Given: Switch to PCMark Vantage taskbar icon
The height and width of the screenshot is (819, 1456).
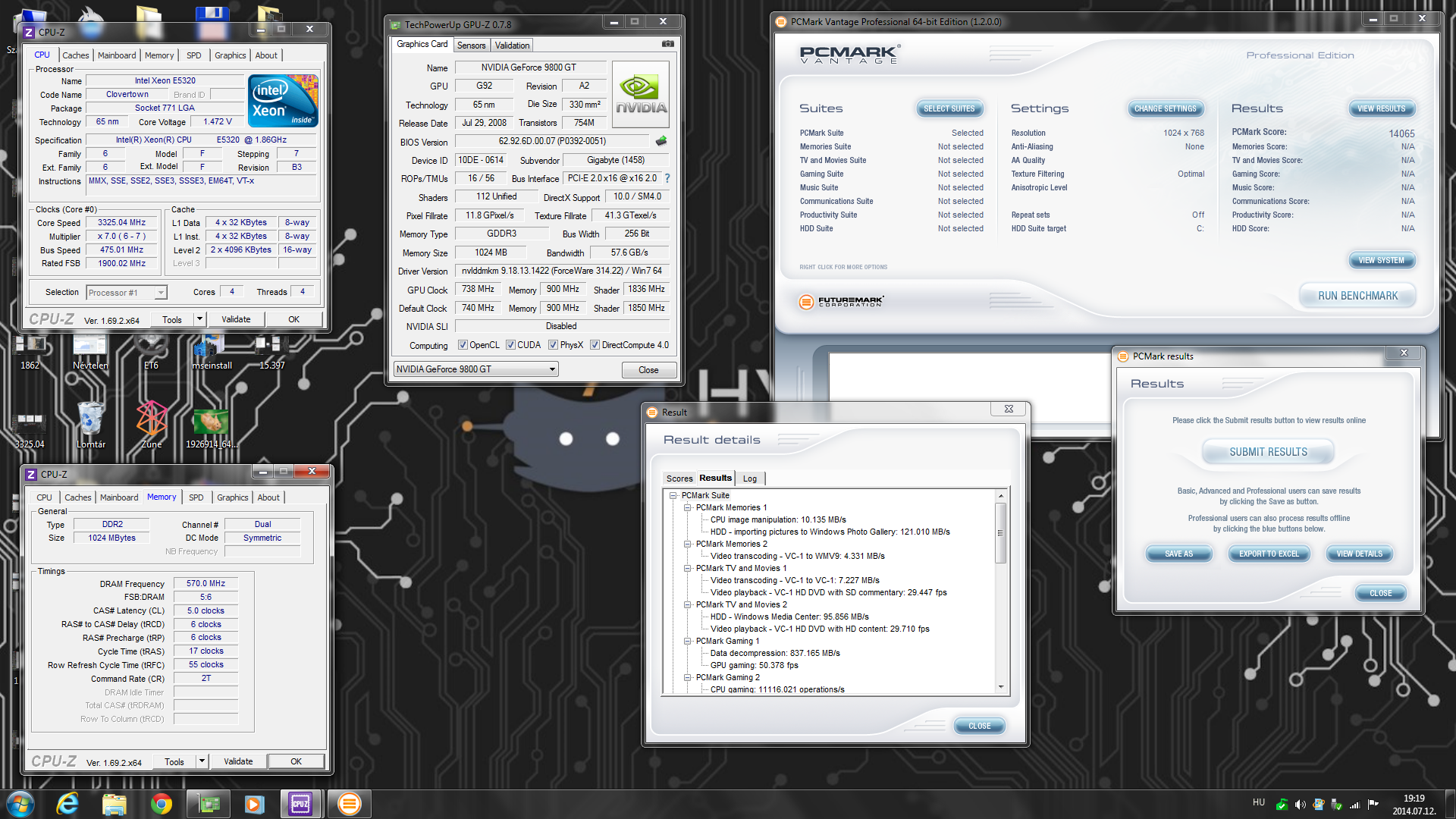Looking at the screenshot, I should pos(349,804).
